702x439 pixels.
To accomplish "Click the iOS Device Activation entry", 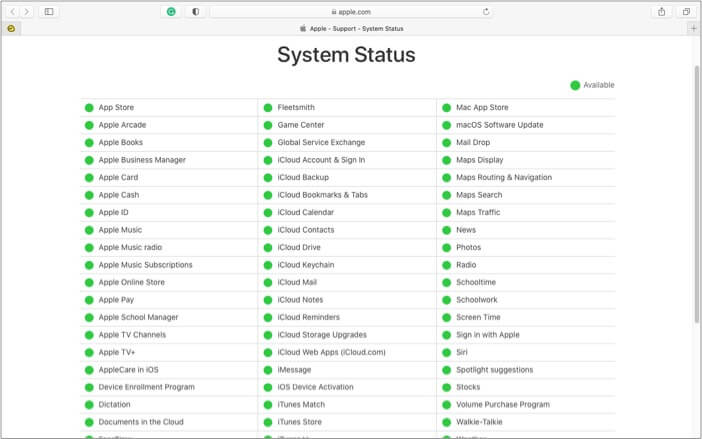I will (315, 387).
